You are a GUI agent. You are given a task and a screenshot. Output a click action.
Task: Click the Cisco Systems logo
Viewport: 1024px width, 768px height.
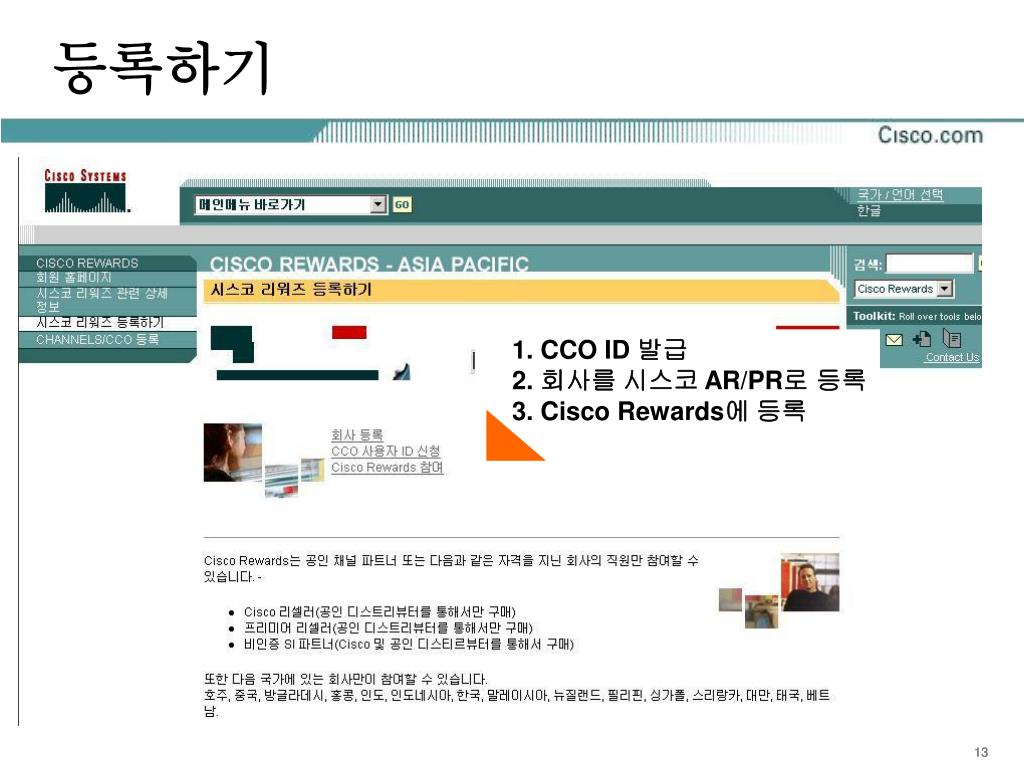click(86, 191)
